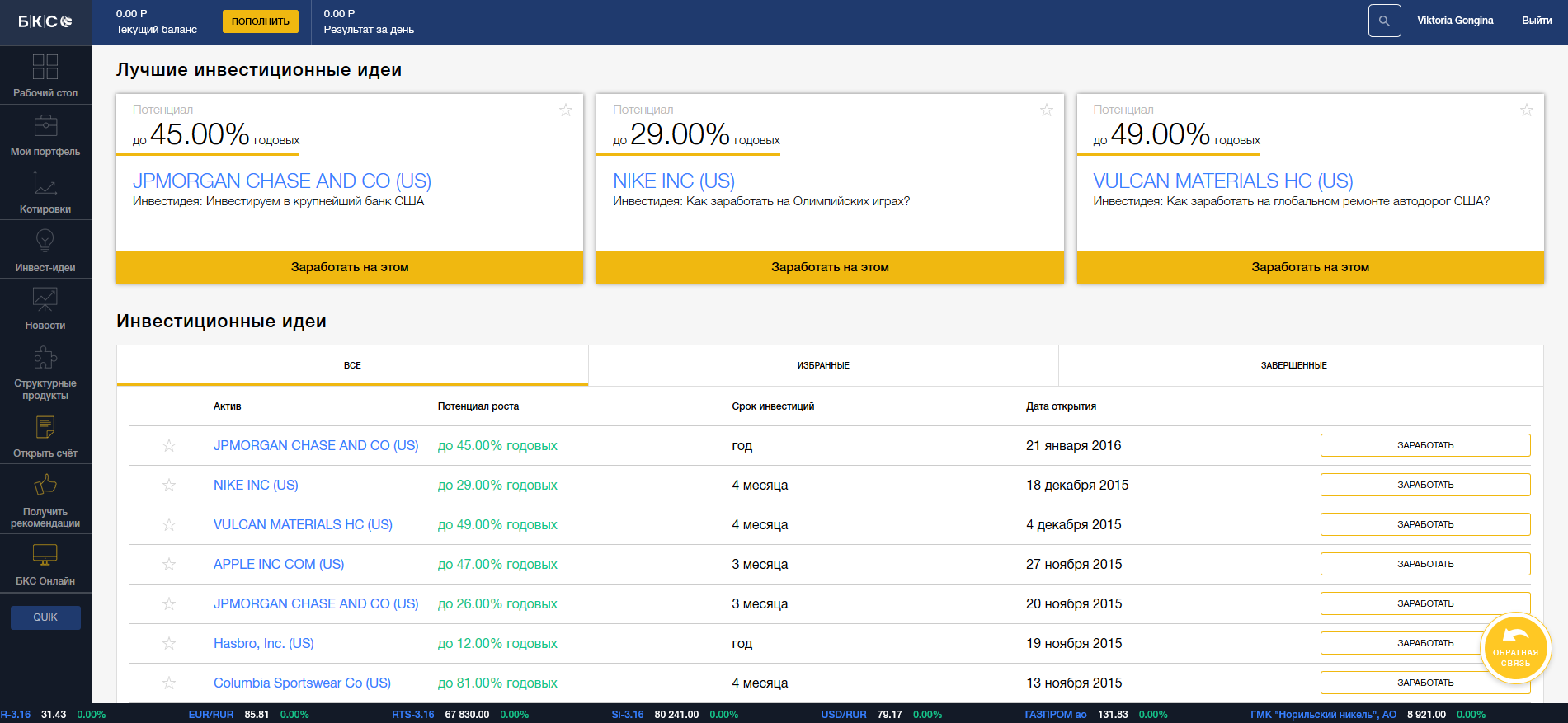Open NIKE INC (US) card title
This screenshot has height=723, width=1568.
(x=674, y=181)
